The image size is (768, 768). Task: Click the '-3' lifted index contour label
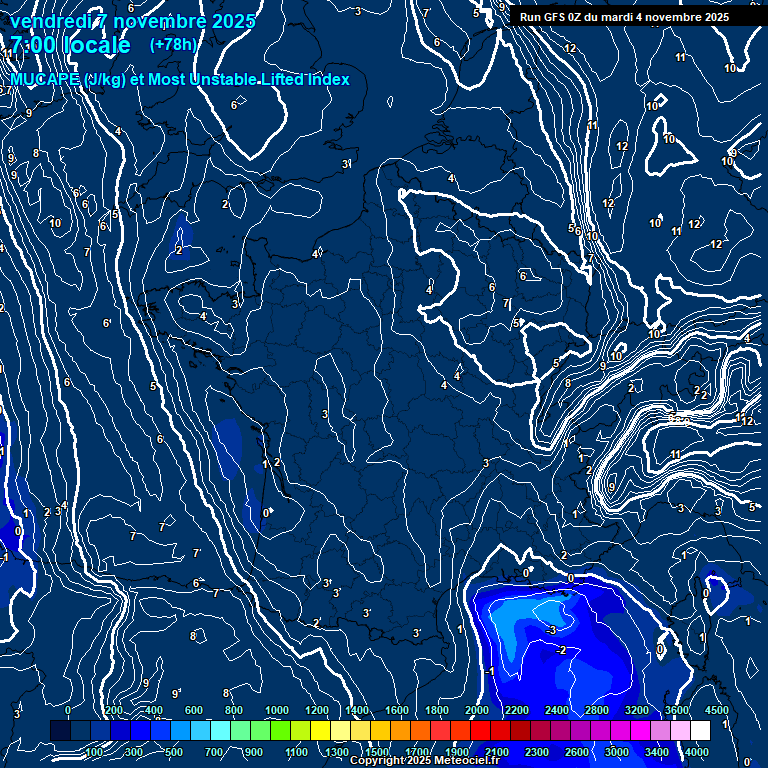tap(551, 630)
